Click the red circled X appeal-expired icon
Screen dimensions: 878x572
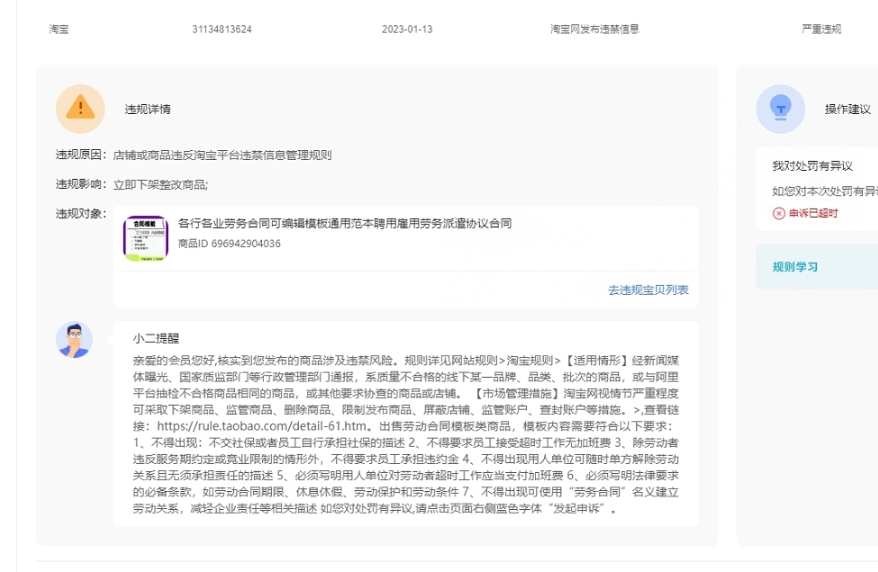coord(779,213)
